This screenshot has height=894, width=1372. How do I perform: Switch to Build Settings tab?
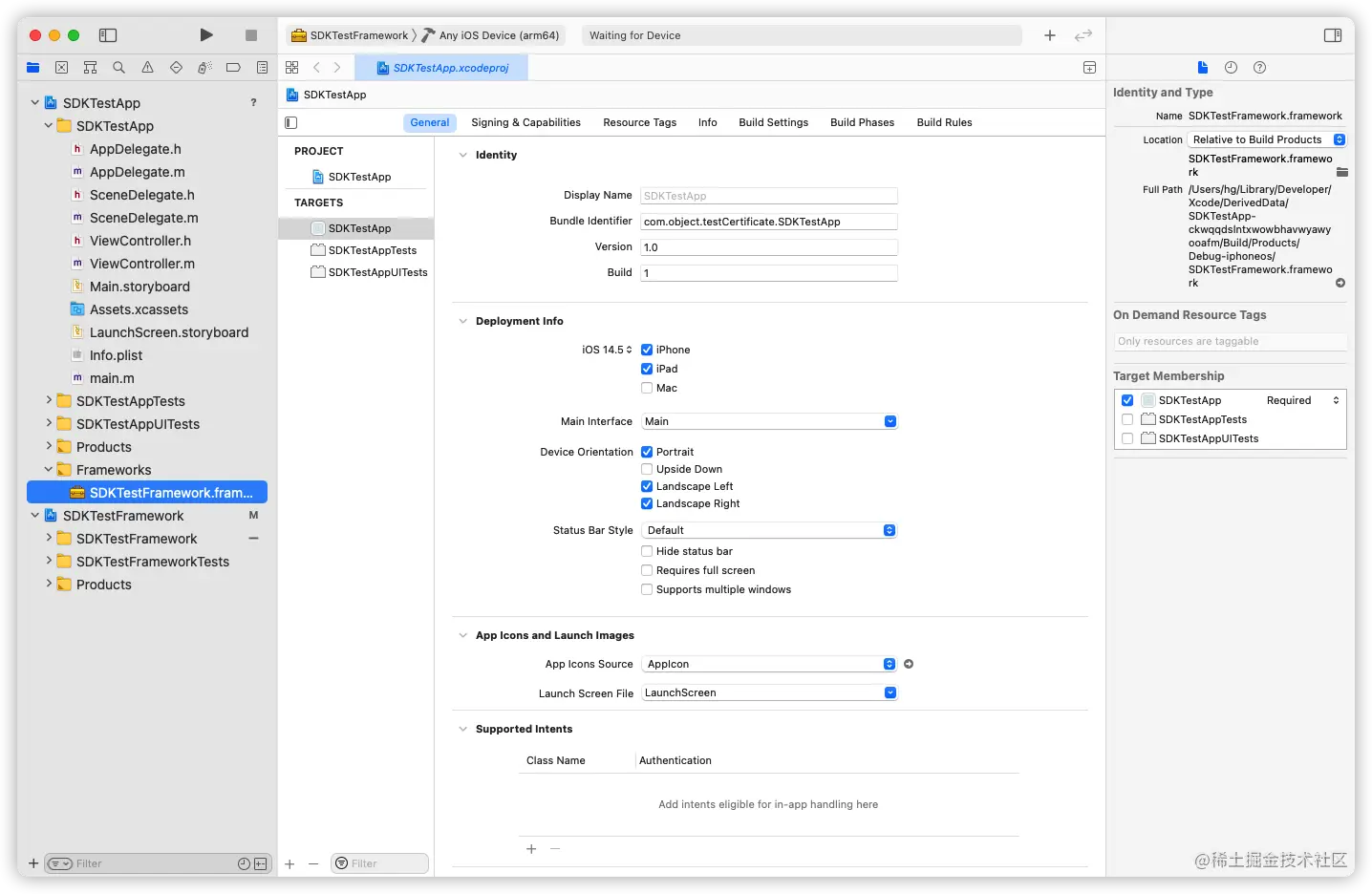pos(774,122)
